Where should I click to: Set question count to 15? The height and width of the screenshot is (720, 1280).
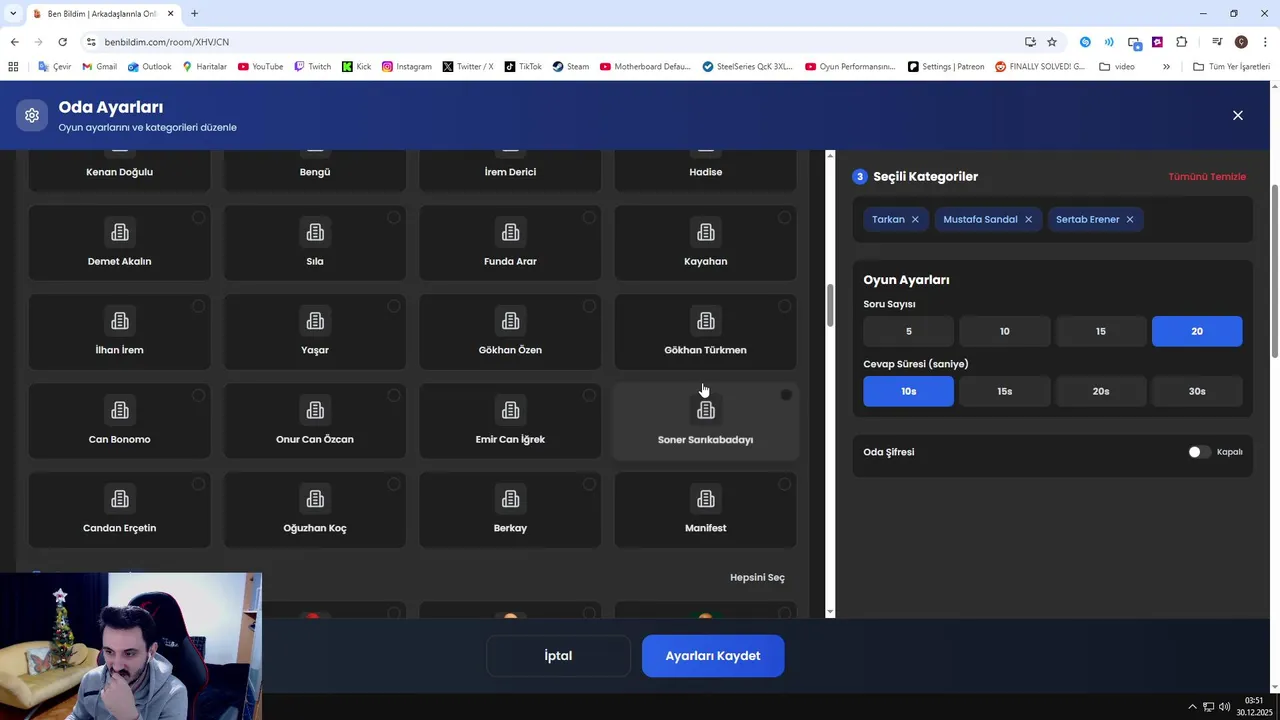click(x=1101, y=331)
